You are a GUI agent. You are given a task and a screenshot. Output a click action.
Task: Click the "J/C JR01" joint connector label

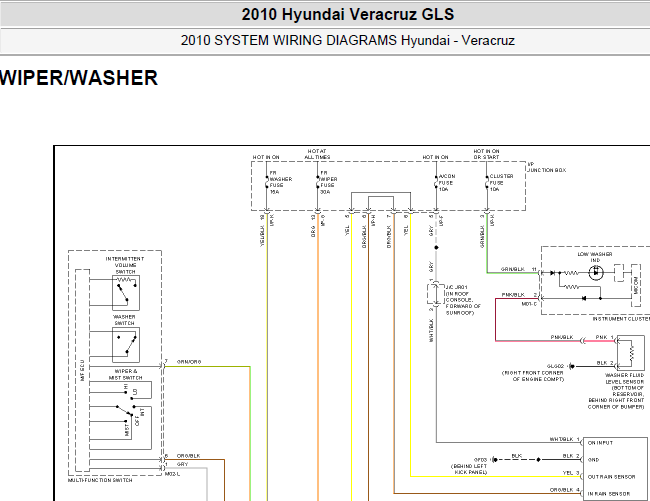(x=456, y=287)
